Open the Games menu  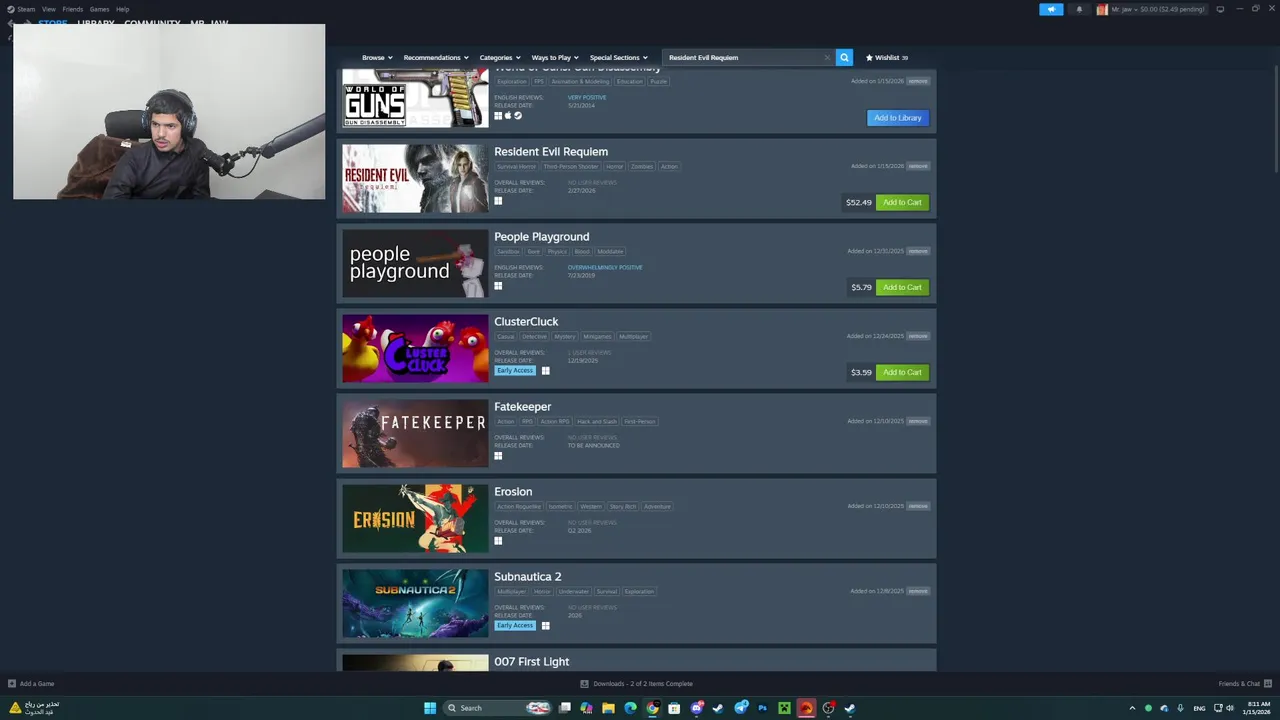pyautogui.click(x=99, y=9)
